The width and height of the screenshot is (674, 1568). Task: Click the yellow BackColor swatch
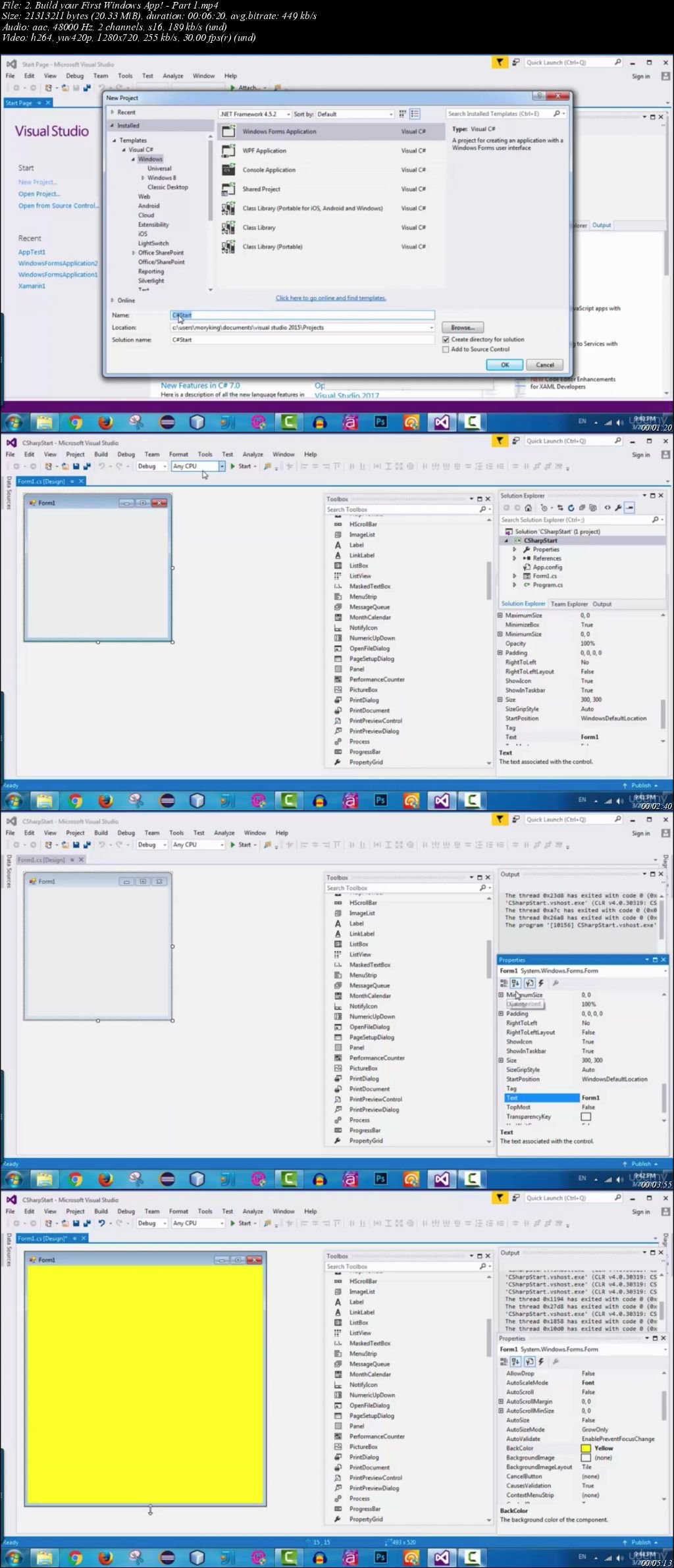586,1448
